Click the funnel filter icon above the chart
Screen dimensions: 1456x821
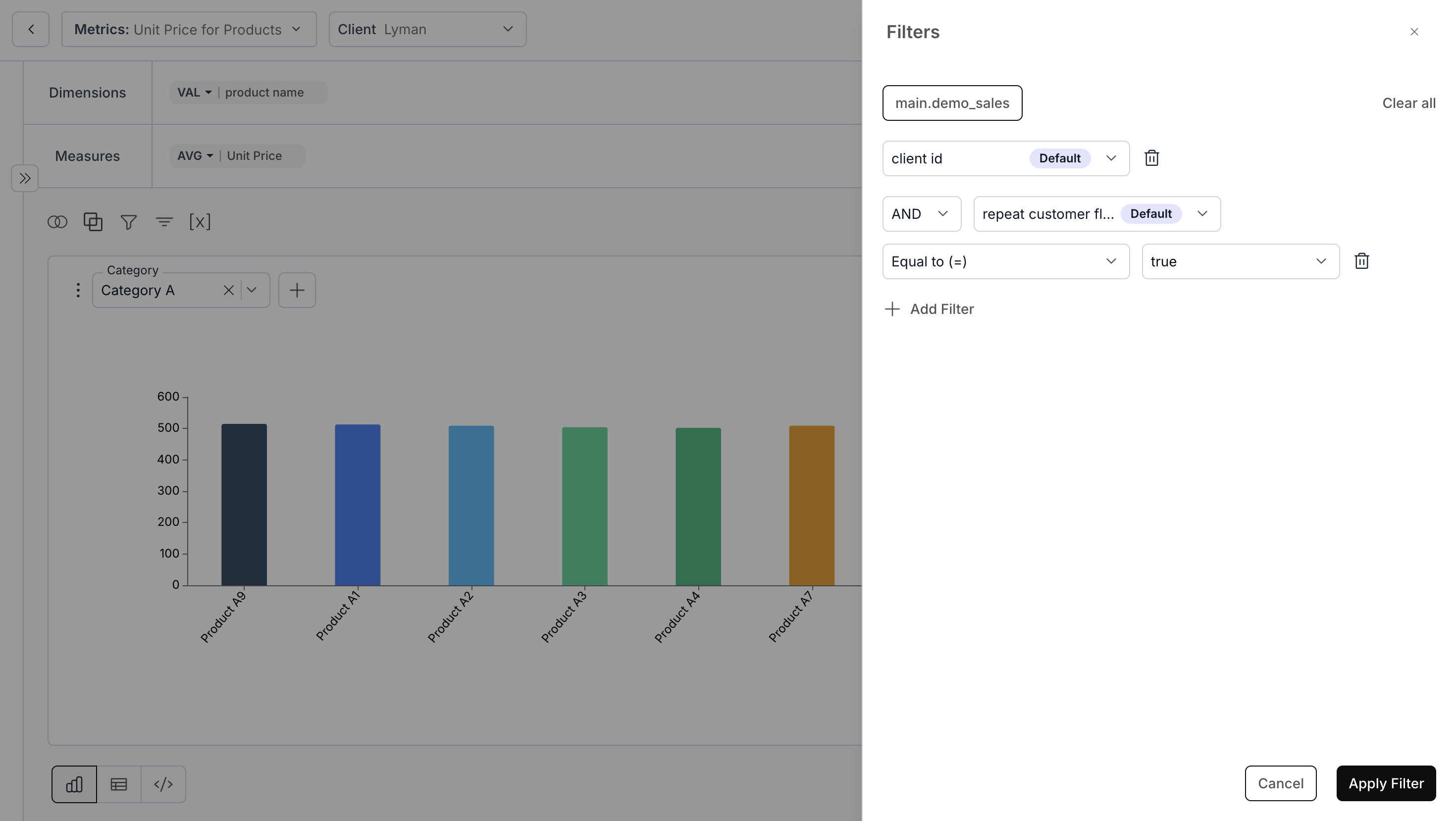click(128, 221)
